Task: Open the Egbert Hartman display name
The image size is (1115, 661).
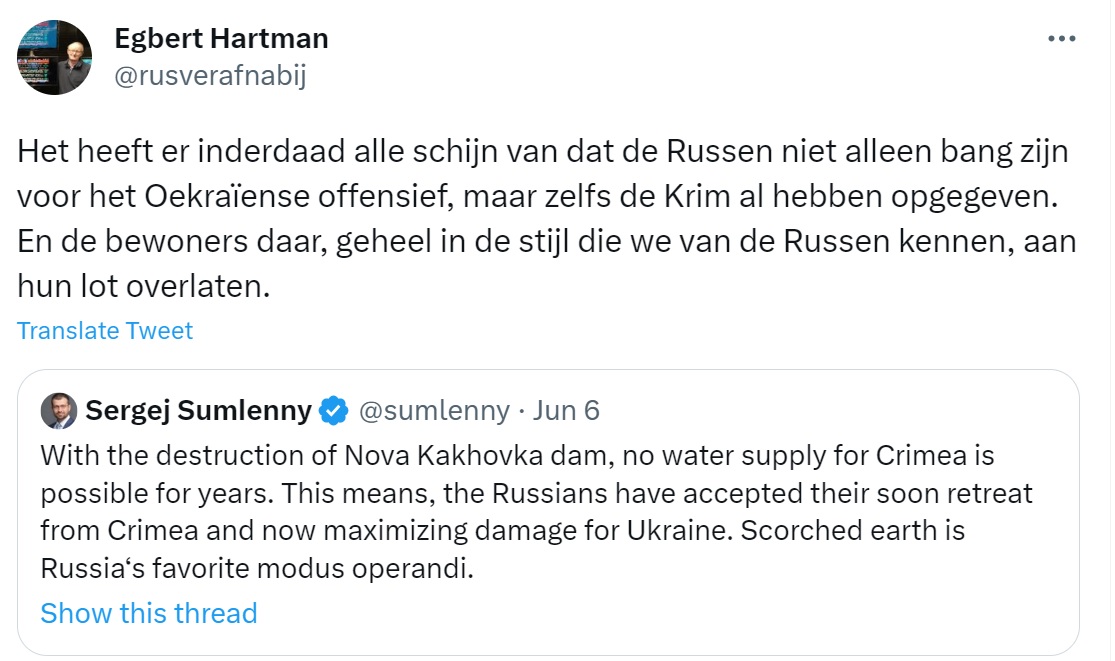Action: coord(221,38)
